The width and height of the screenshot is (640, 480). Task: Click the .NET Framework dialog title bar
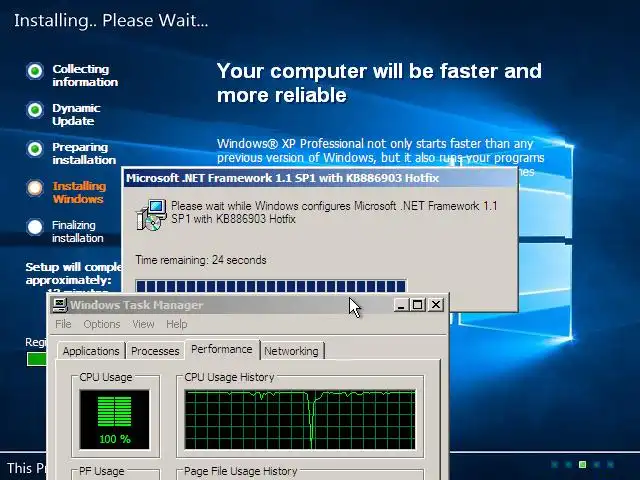click(x=320, y=178)
